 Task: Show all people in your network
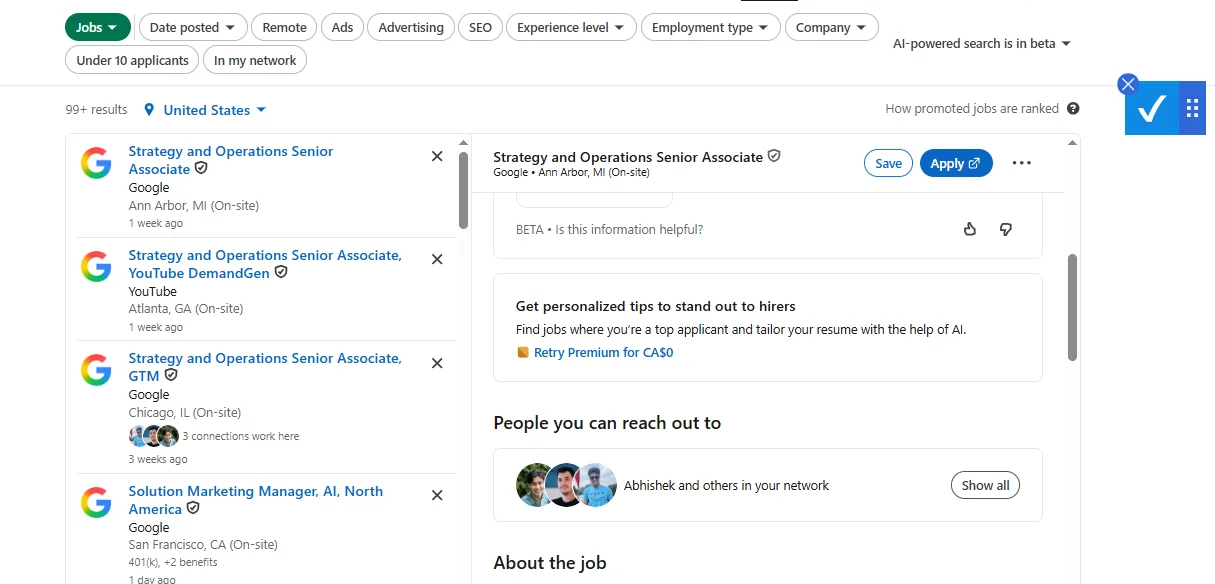coord(985,485)
